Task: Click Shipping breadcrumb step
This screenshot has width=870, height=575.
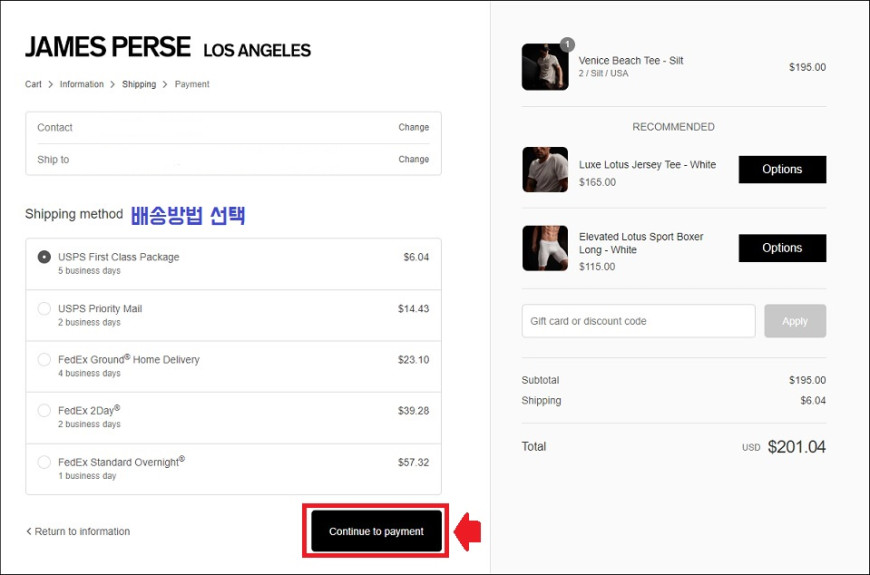Action: tap(139, 84)
